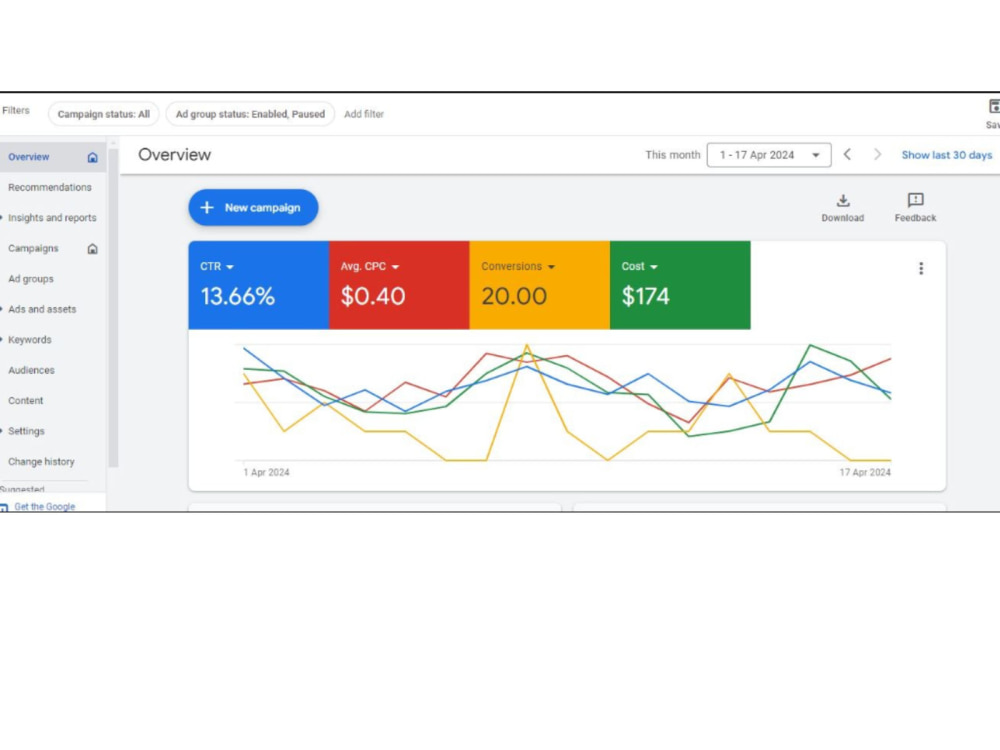Click the green $174 Cost scorecard
This screenshot has height=750, width=1000.
[x=680, y=285]
